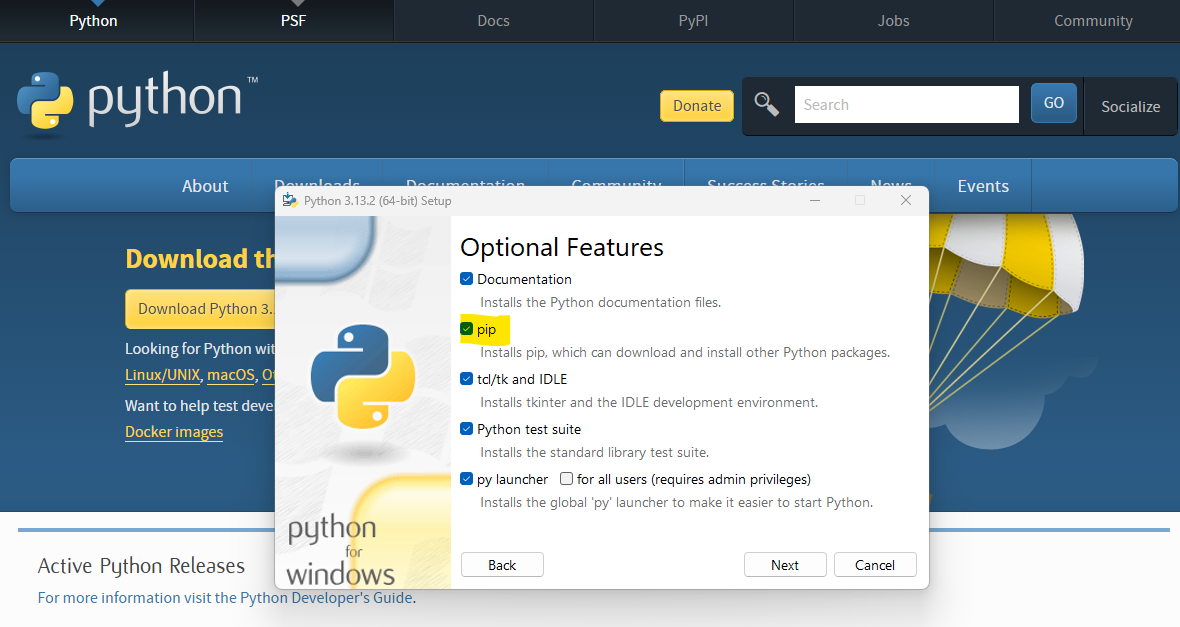Screen dimensions: 1180x627
Task: Cancel the Python setup dialog
Action: pos(874,565)
